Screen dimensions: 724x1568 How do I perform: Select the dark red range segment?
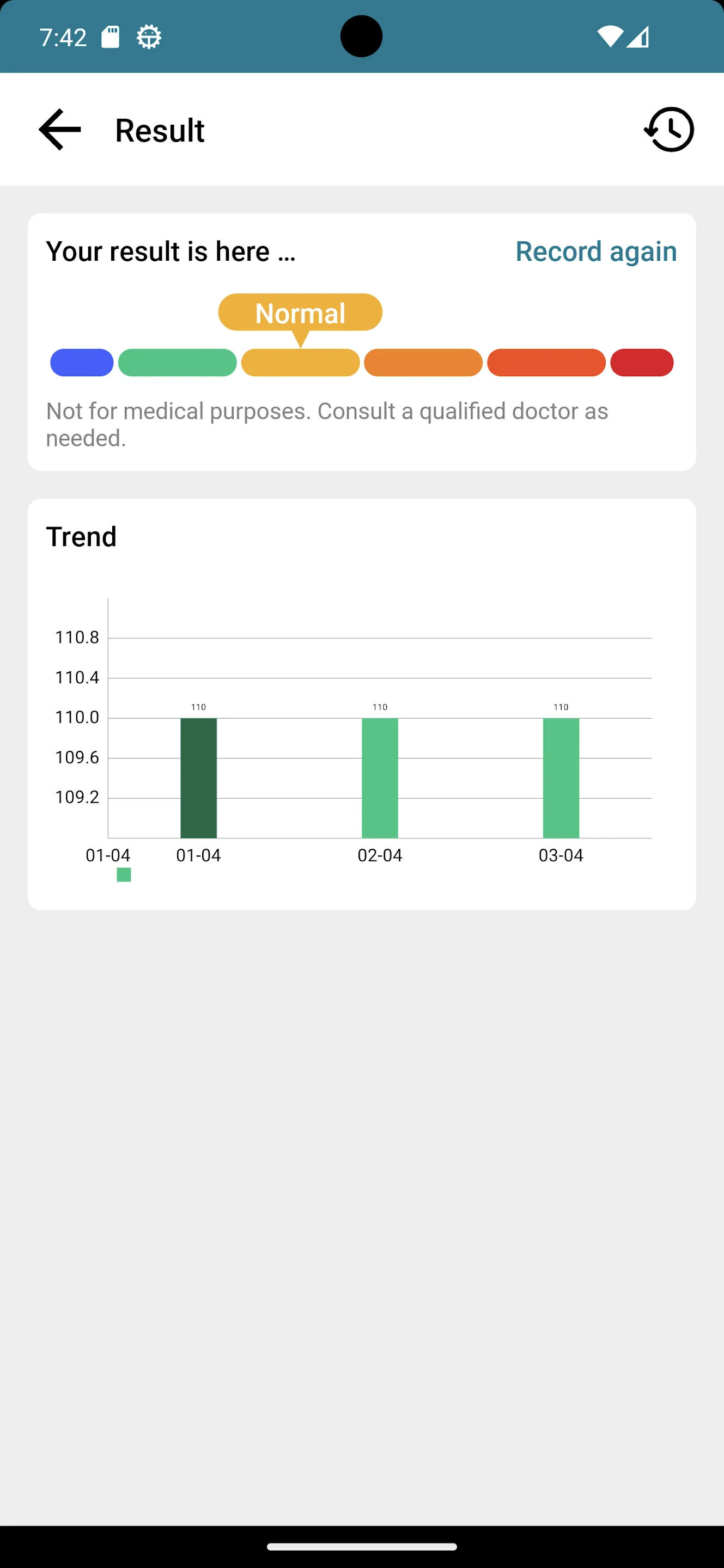click(x=642, y=363)
